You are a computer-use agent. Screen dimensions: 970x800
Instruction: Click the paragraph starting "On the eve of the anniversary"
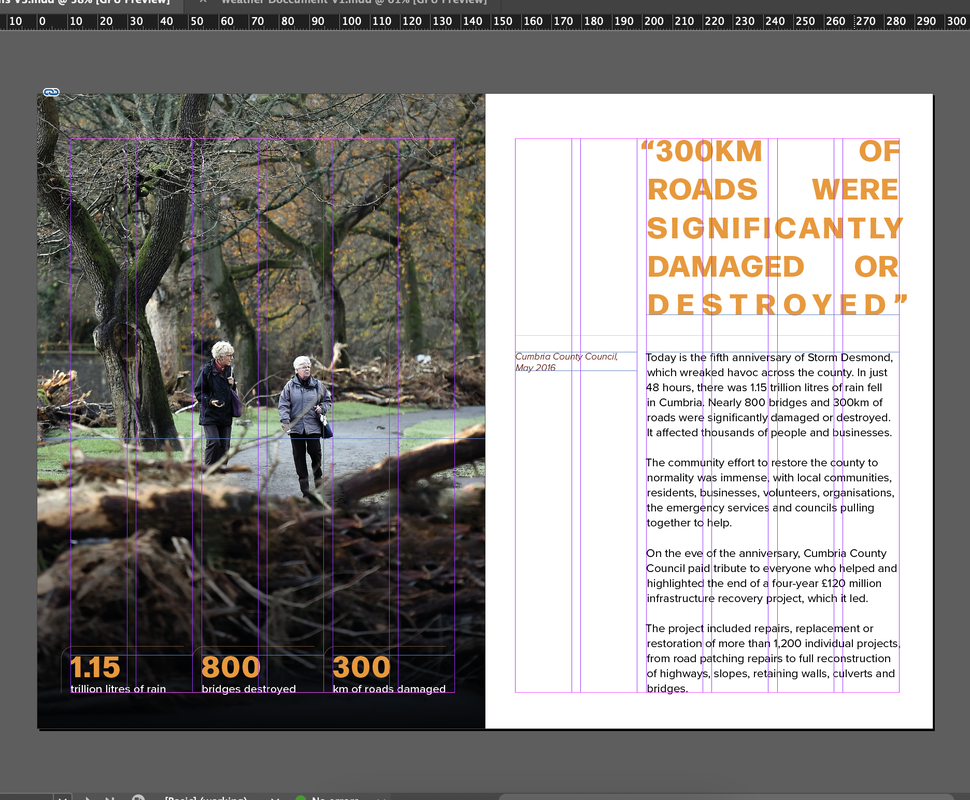click(771, 575)
